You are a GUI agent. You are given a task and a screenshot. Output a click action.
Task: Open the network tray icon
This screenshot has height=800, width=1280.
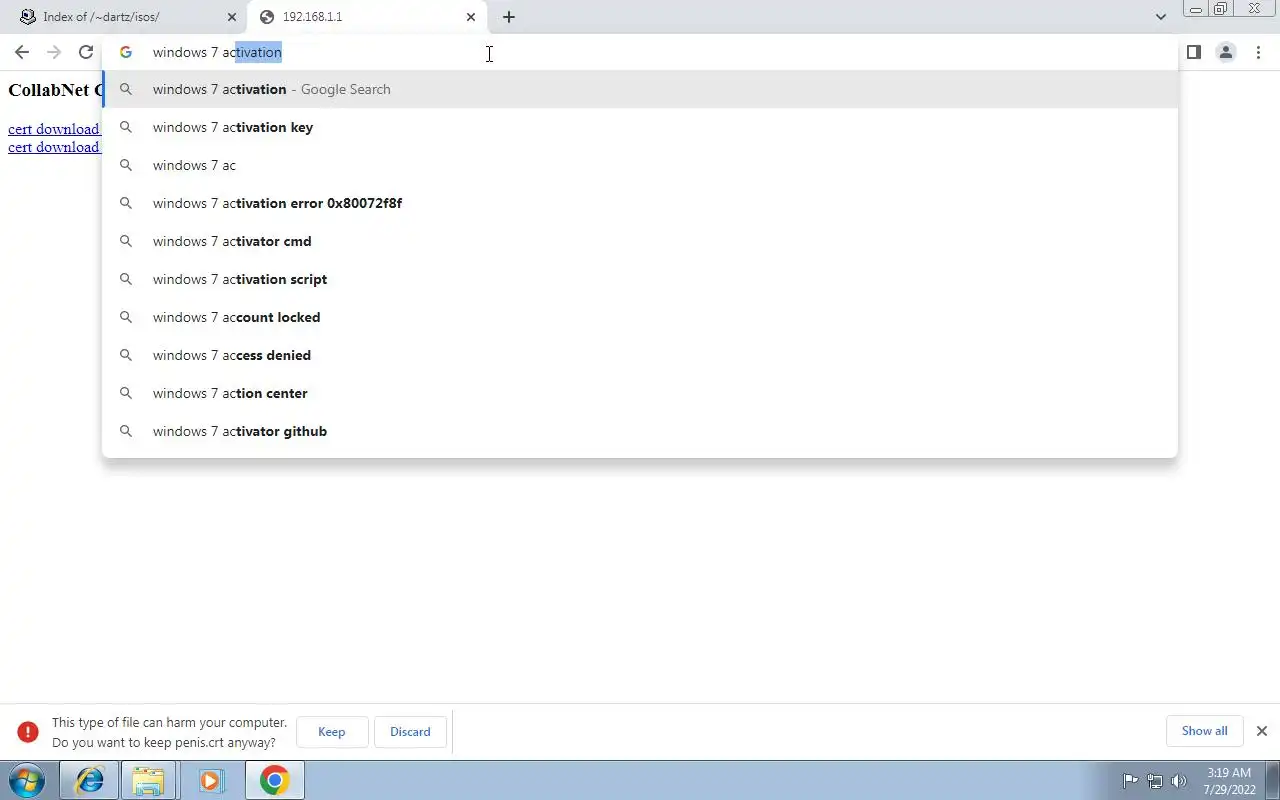[1155, 781]
